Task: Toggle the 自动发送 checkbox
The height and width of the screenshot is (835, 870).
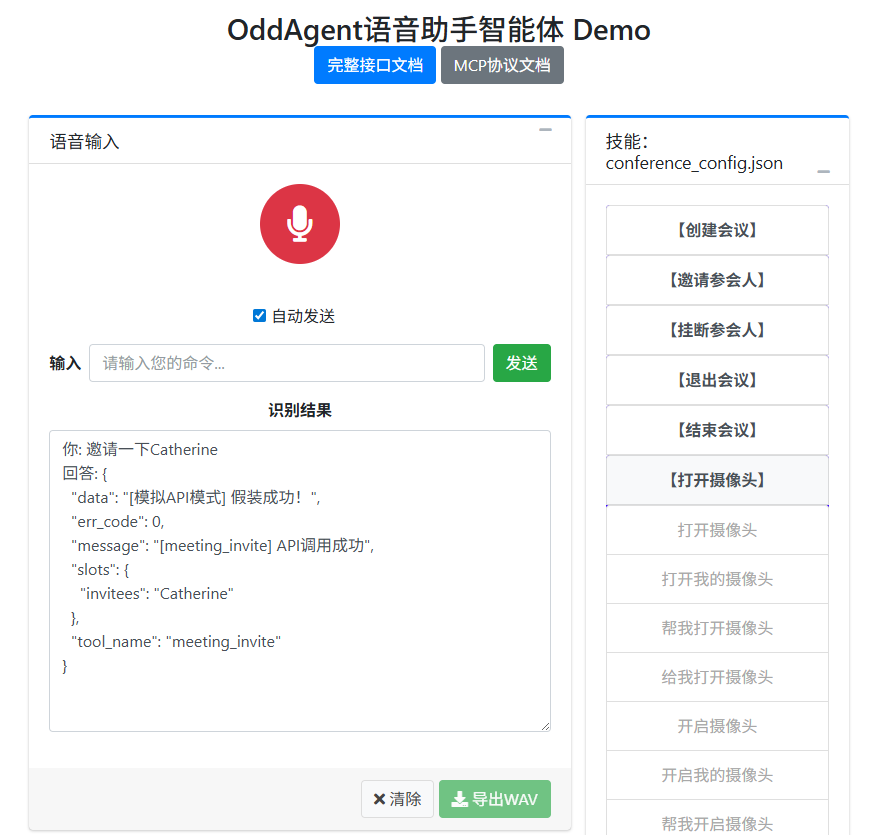Action: coord(260,316)
